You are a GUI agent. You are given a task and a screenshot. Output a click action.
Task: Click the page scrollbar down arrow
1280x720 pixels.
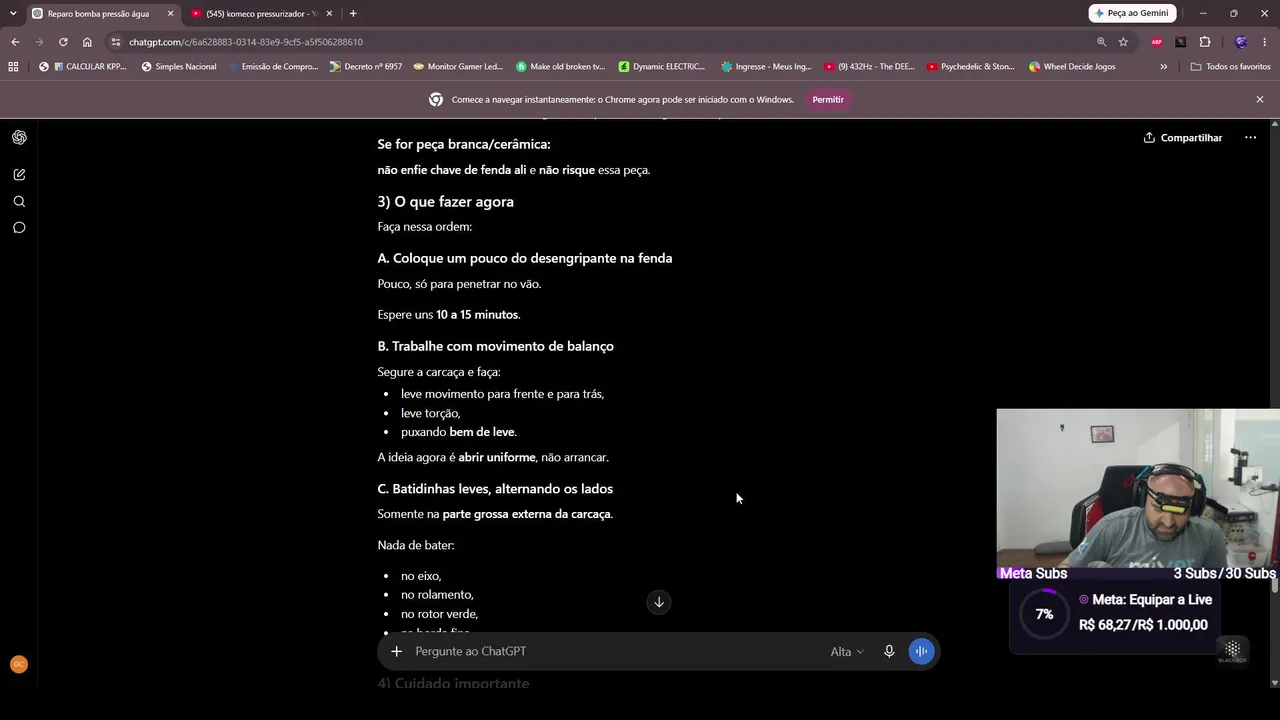pyautogui.click(x=1274, y=683)
